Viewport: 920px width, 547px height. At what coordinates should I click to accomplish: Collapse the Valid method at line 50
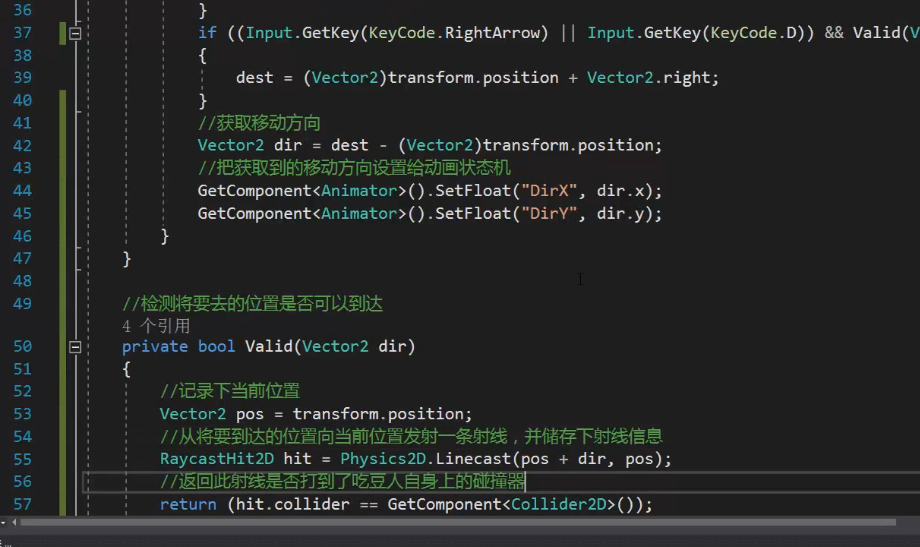point(75,347)
